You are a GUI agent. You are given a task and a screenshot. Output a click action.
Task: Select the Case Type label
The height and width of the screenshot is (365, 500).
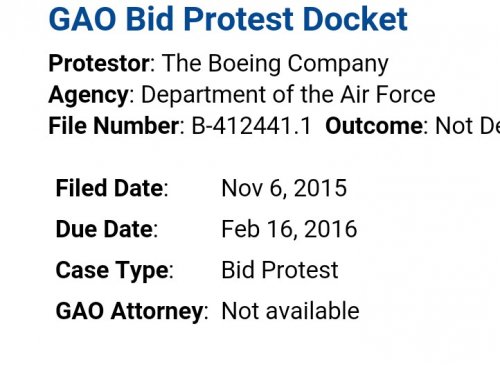[x=112, y=271]
